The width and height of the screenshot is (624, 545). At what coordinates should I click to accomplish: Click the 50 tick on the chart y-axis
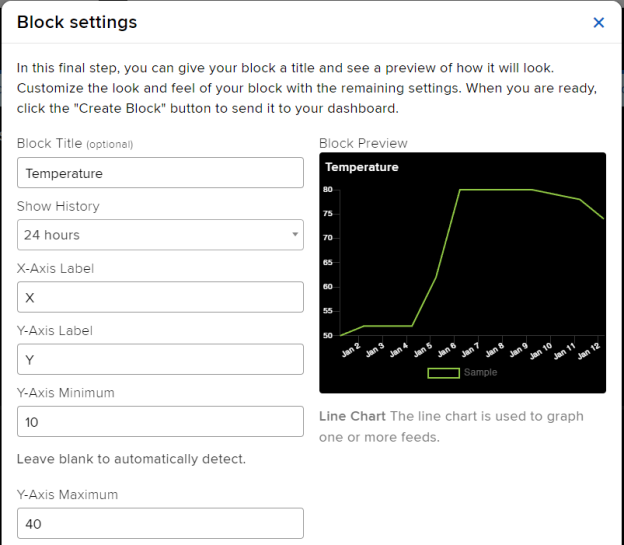click(x=328, y=335)
